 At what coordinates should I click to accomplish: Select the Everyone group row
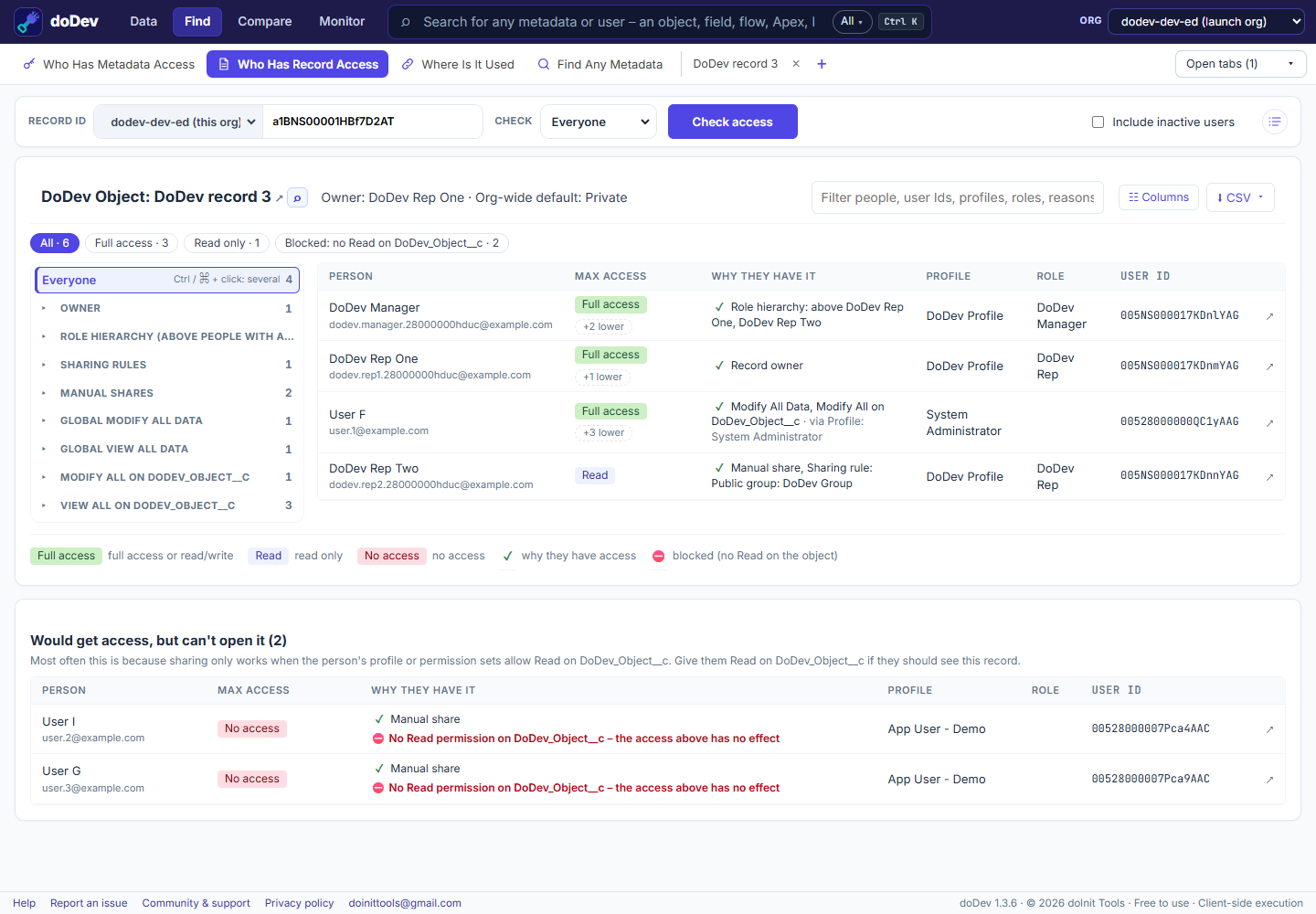[167, 280]
